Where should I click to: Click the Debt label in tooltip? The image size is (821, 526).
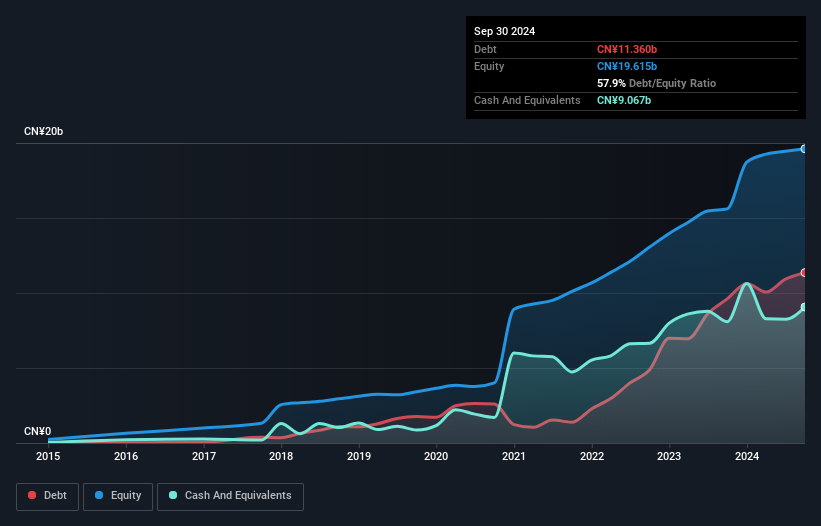coord(485,49)
